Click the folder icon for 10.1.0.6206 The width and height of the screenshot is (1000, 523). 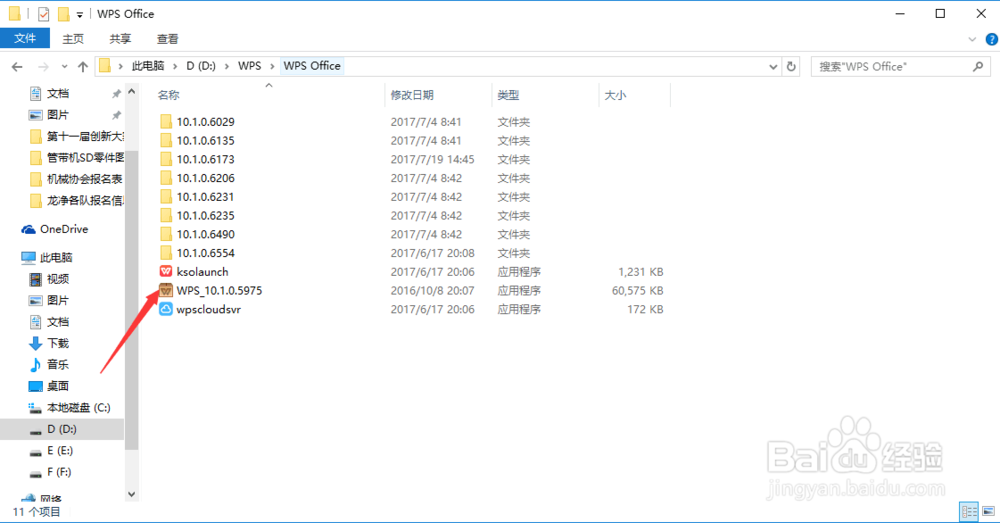coord(166,178)
